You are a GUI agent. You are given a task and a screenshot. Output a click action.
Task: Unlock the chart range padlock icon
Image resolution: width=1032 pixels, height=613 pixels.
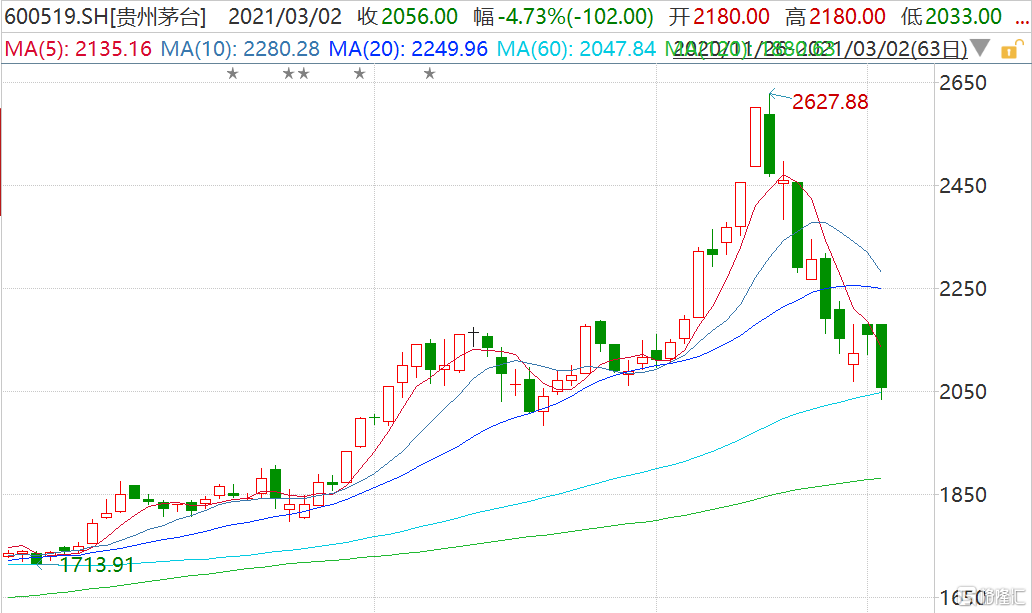point(1012,49)
